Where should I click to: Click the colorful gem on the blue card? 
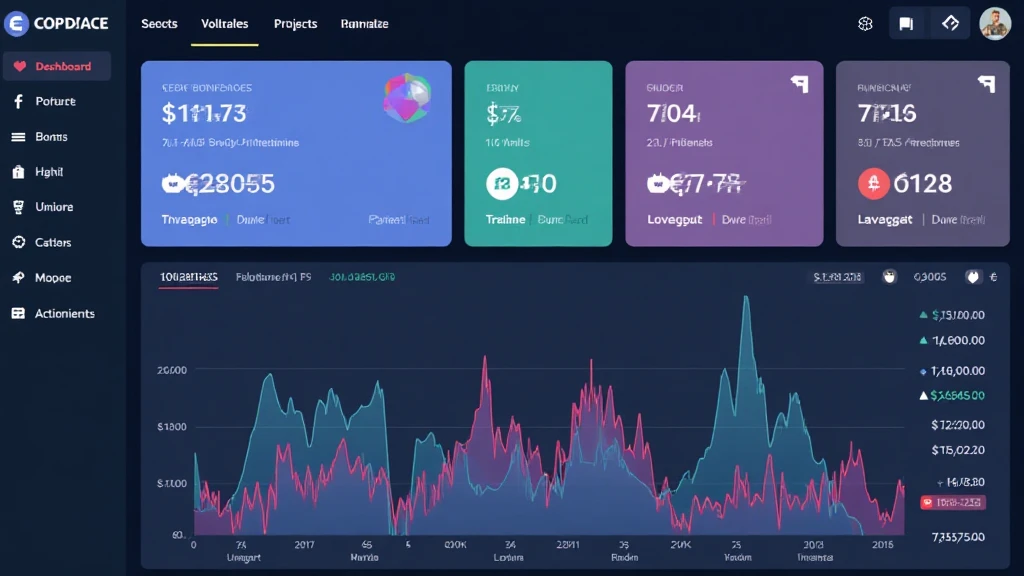coord(406,98)
